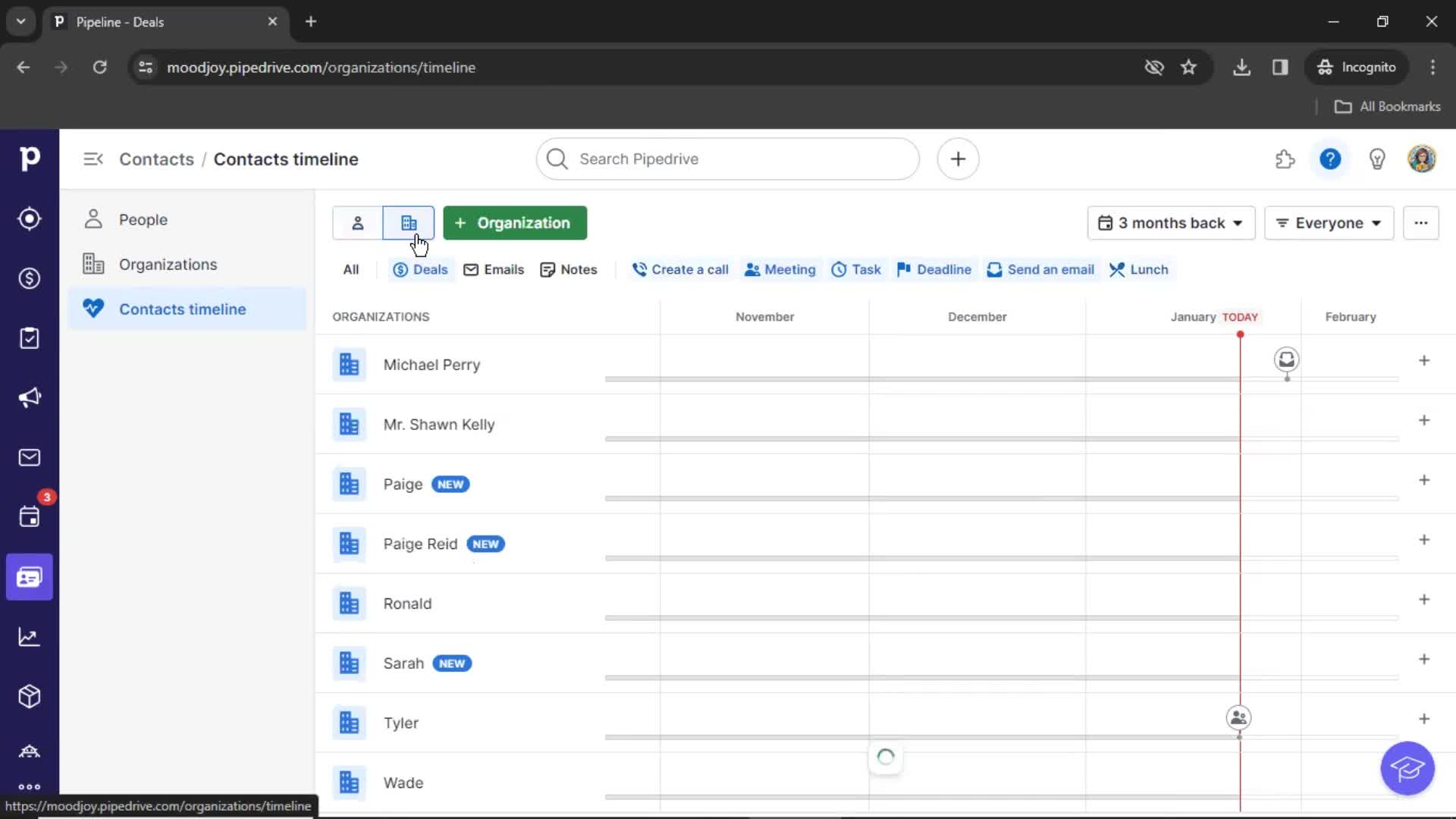Click the Add Organization button
1456x819 pixels.
pyautogui.click(x=513, y=222)
